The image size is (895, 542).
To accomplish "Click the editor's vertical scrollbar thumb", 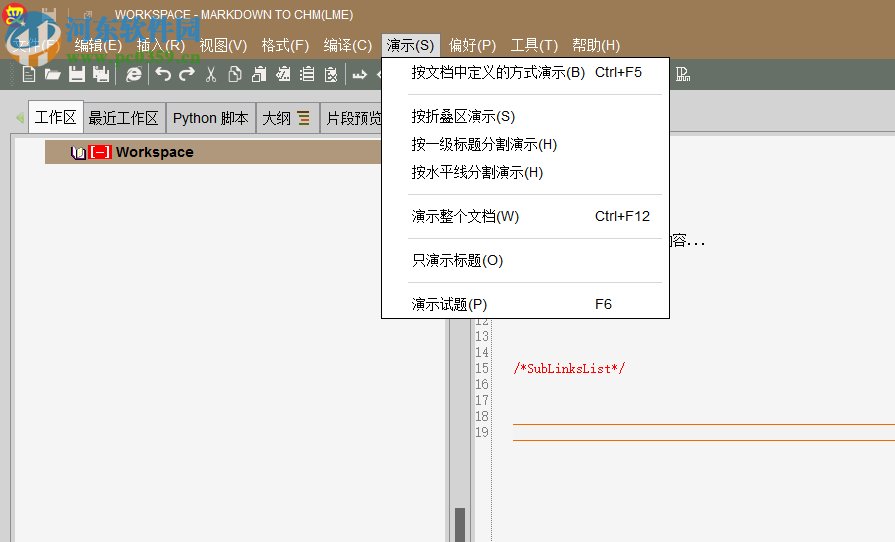I will [x=460, y=524].
